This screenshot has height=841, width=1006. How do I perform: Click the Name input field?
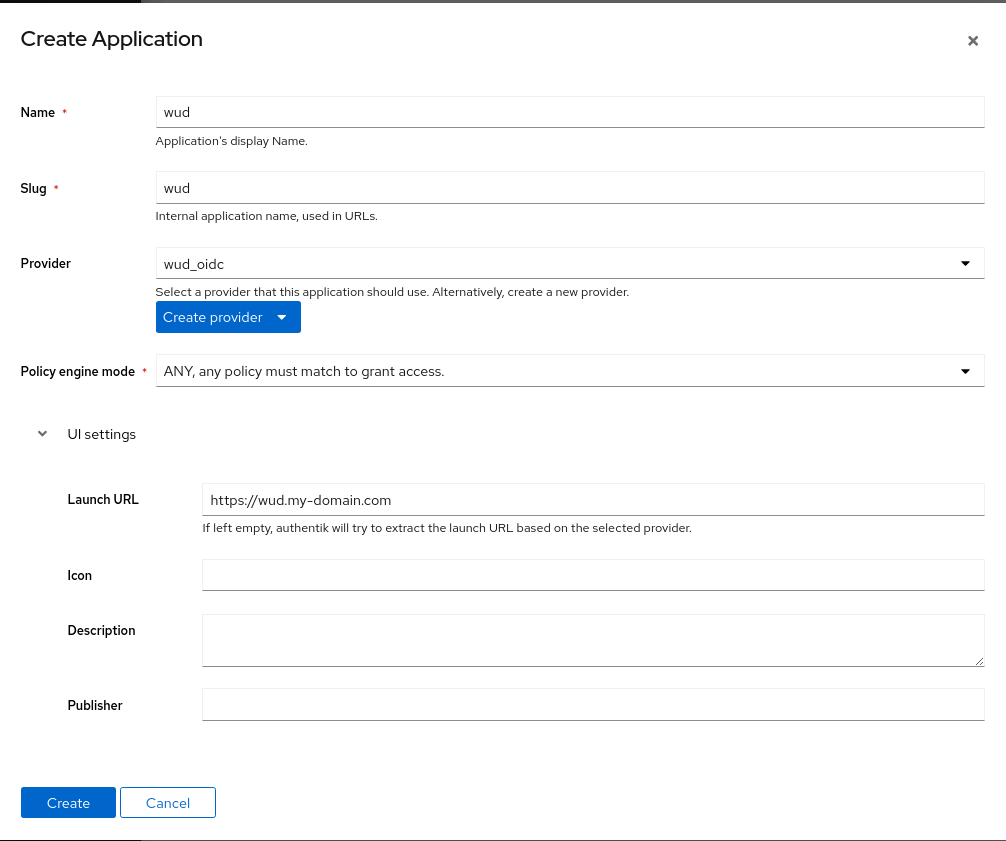click(570, 112)
